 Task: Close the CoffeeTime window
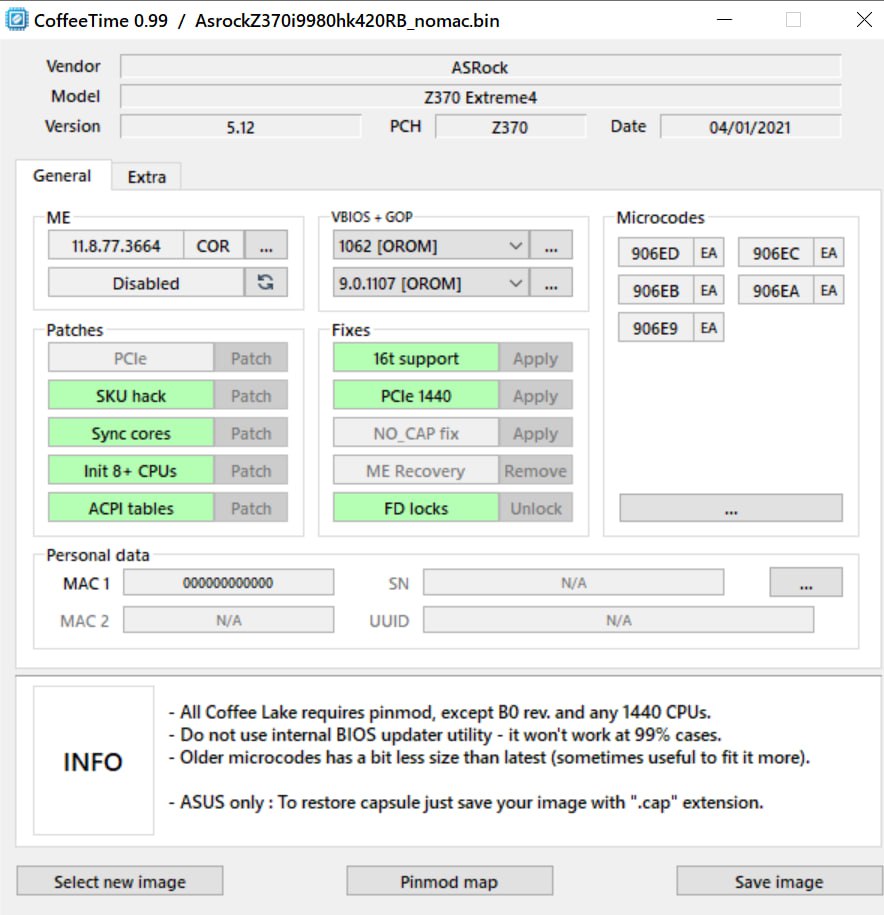pos(864,20)
